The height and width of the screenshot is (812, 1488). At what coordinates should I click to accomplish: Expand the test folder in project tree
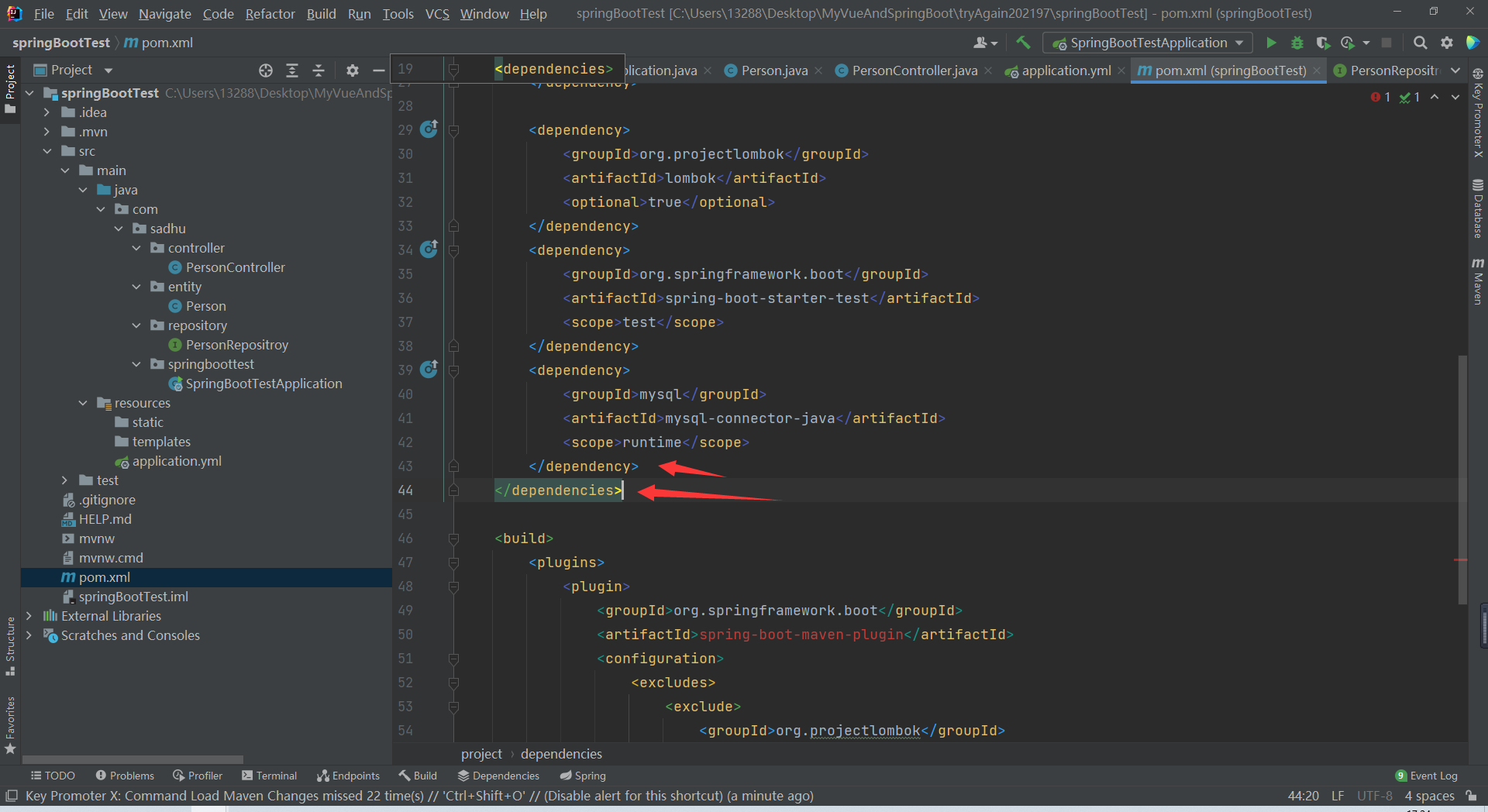point(64,480)
